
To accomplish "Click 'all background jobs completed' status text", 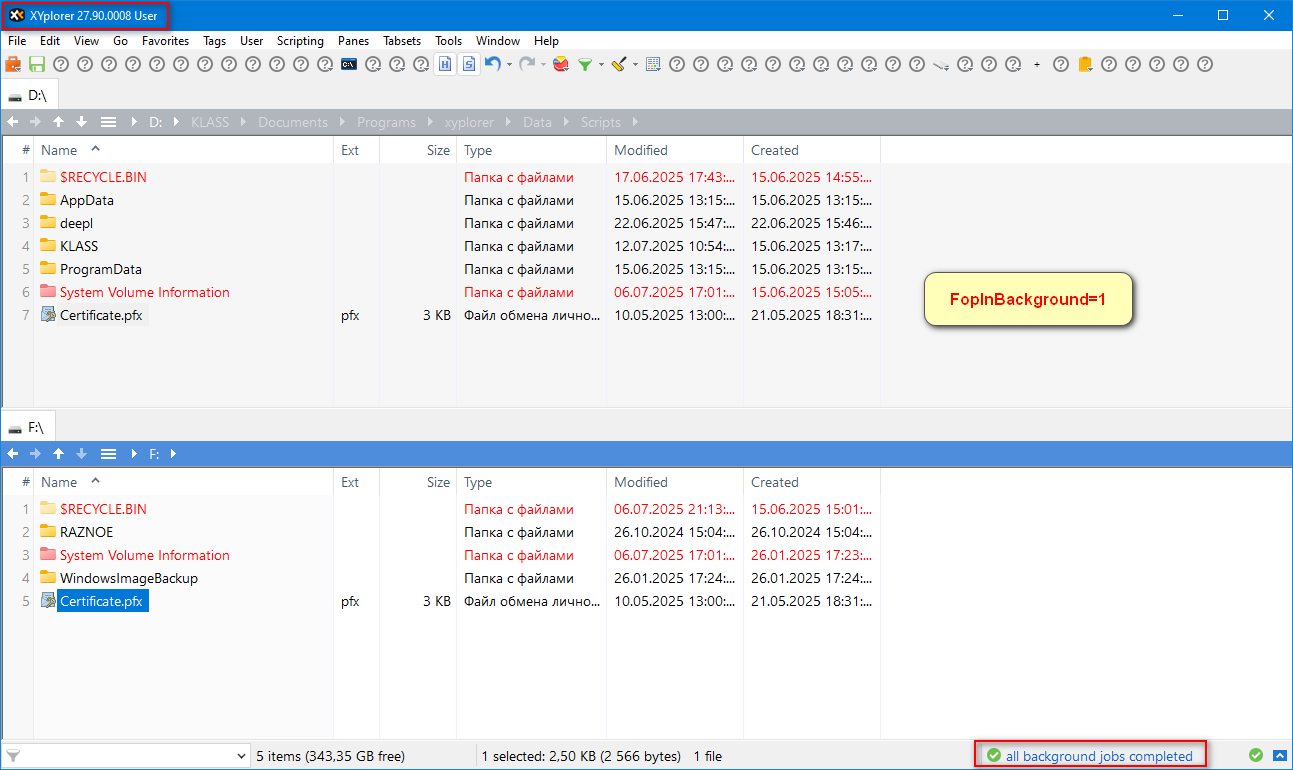I will click(1099, 756).
